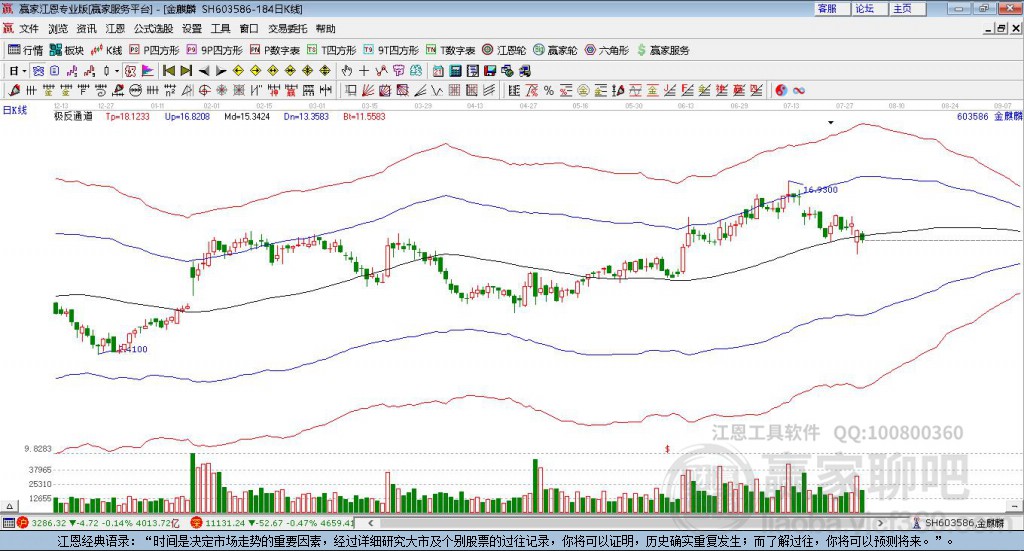
Task: Step back with the black left-arrow icon
Action: 204,71
